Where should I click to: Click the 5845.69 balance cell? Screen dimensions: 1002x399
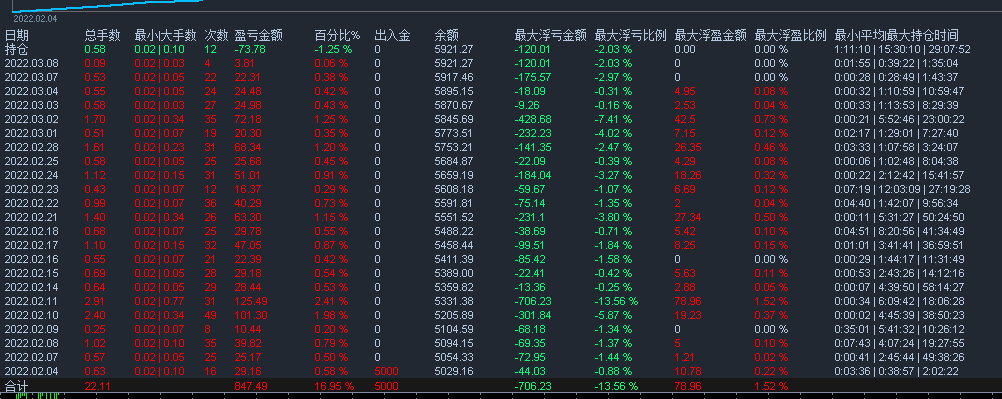454,119
